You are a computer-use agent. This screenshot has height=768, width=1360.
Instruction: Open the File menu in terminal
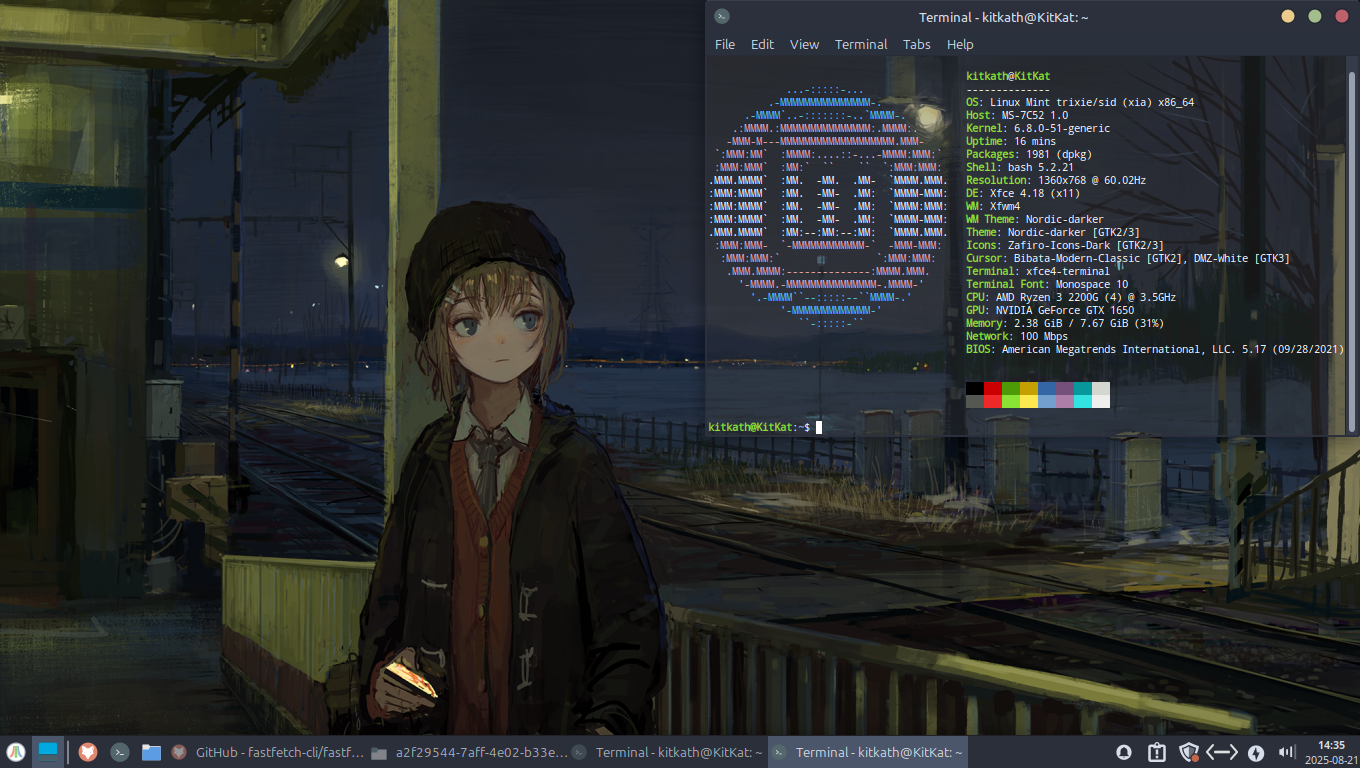click(x=725, y=44)
